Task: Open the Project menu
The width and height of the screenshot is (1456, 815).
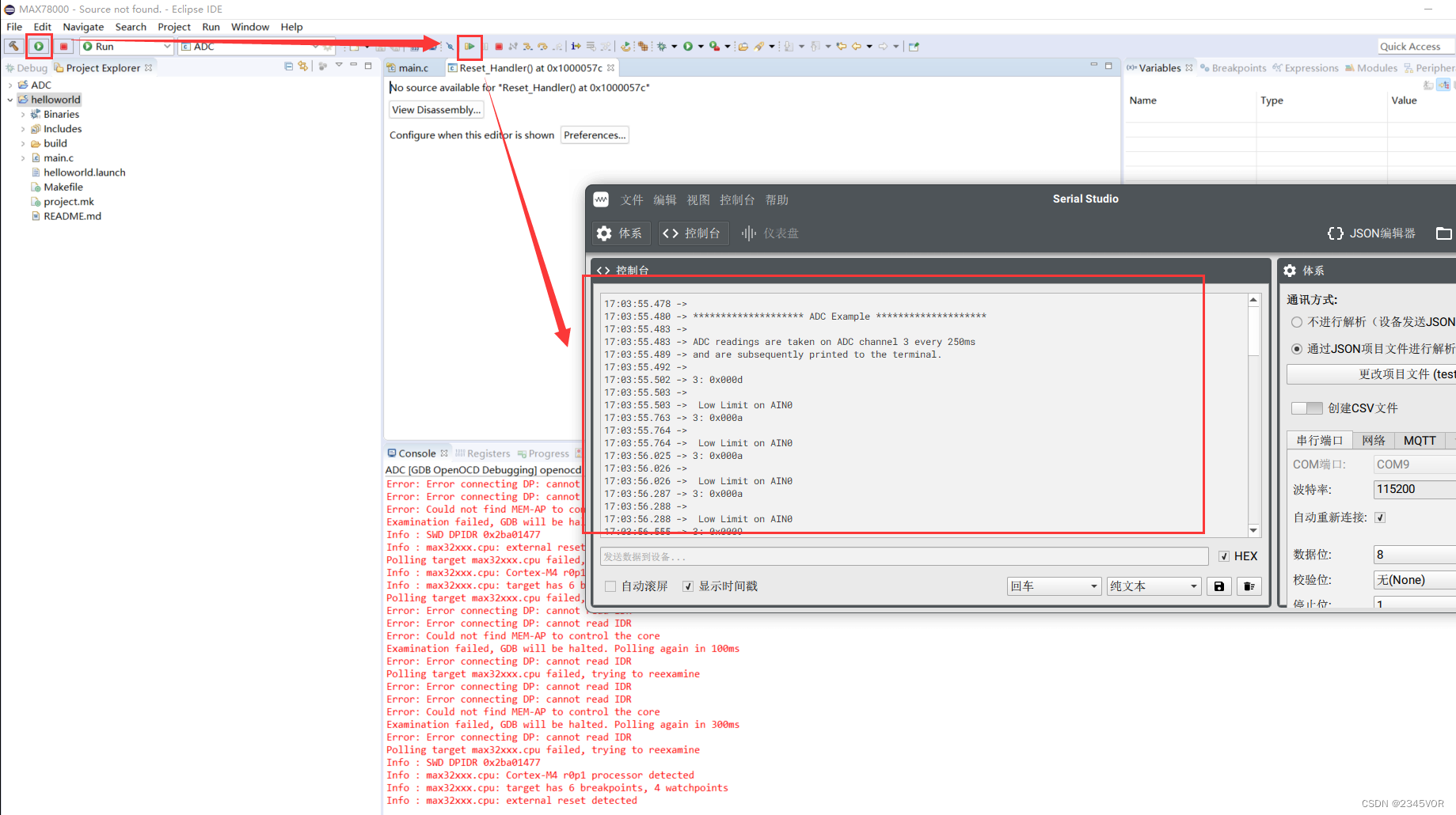Action: pyautogui.click(x=174, y=27)
